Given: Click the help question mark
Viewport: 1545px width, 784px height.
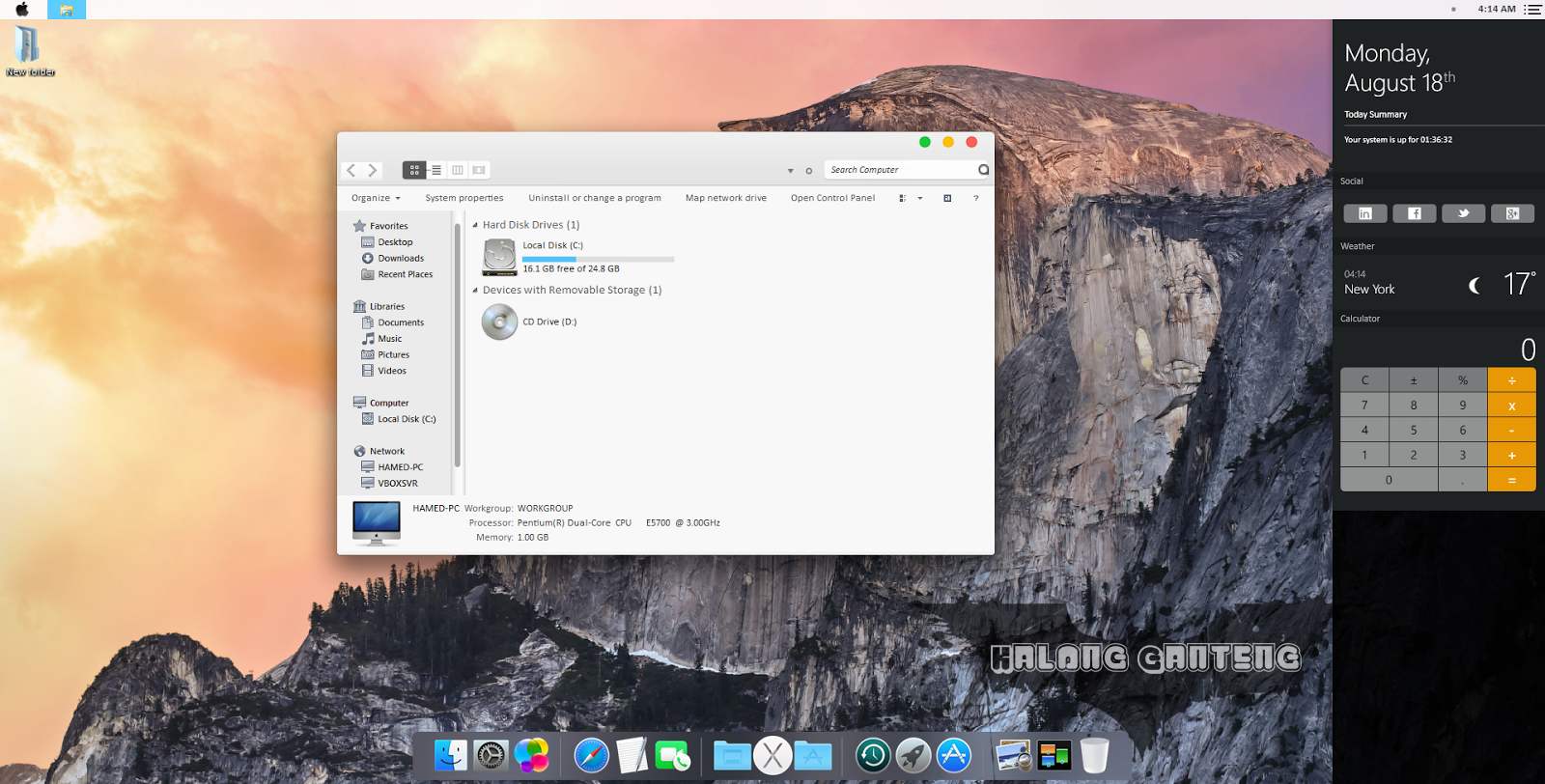Looking at the screenshot, I should coord(976,198).
